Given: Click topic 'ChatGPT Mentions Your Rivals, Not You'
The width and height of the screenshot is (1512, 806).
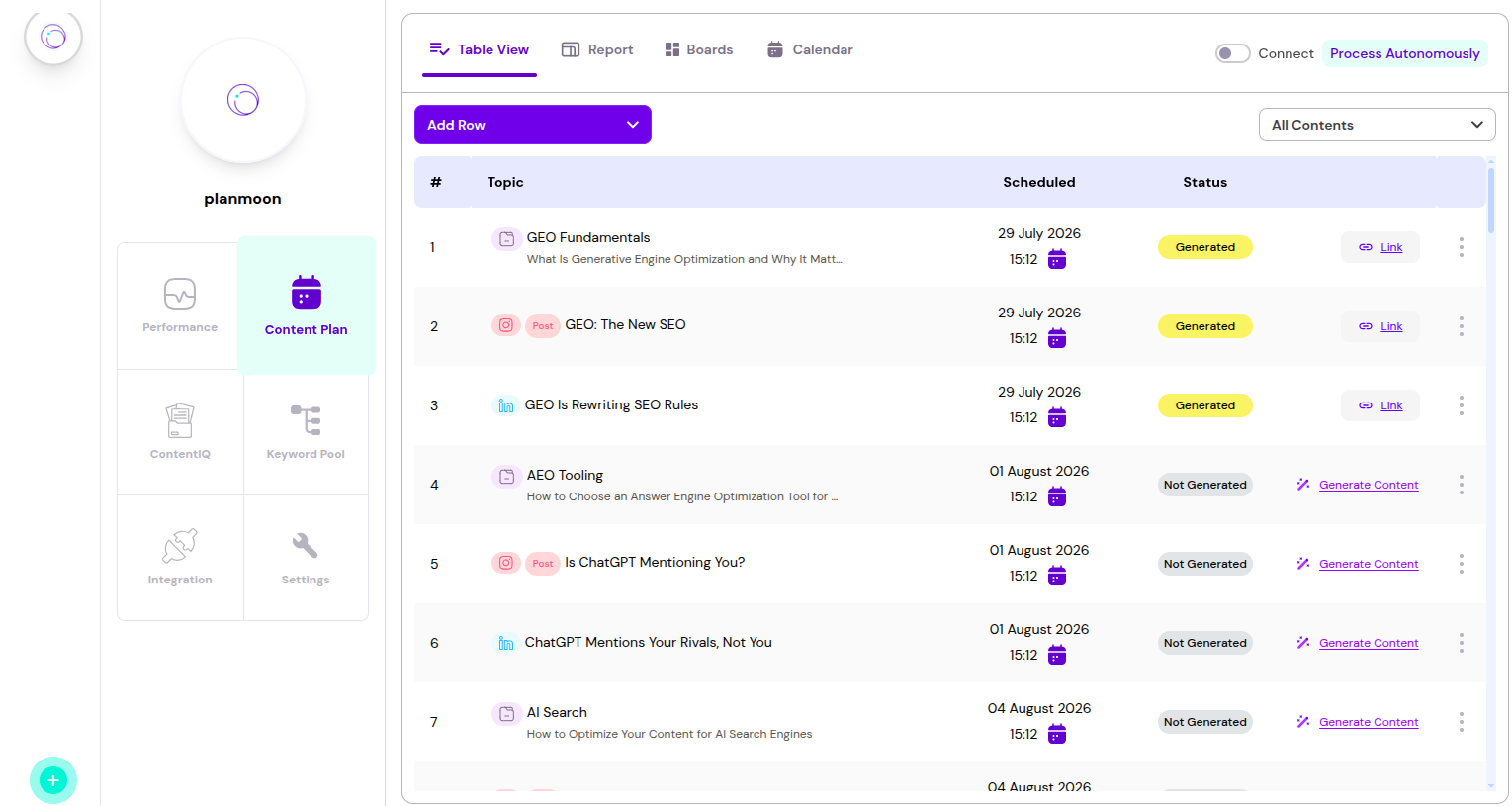Looking at the screenshot, I should [649, 642].
